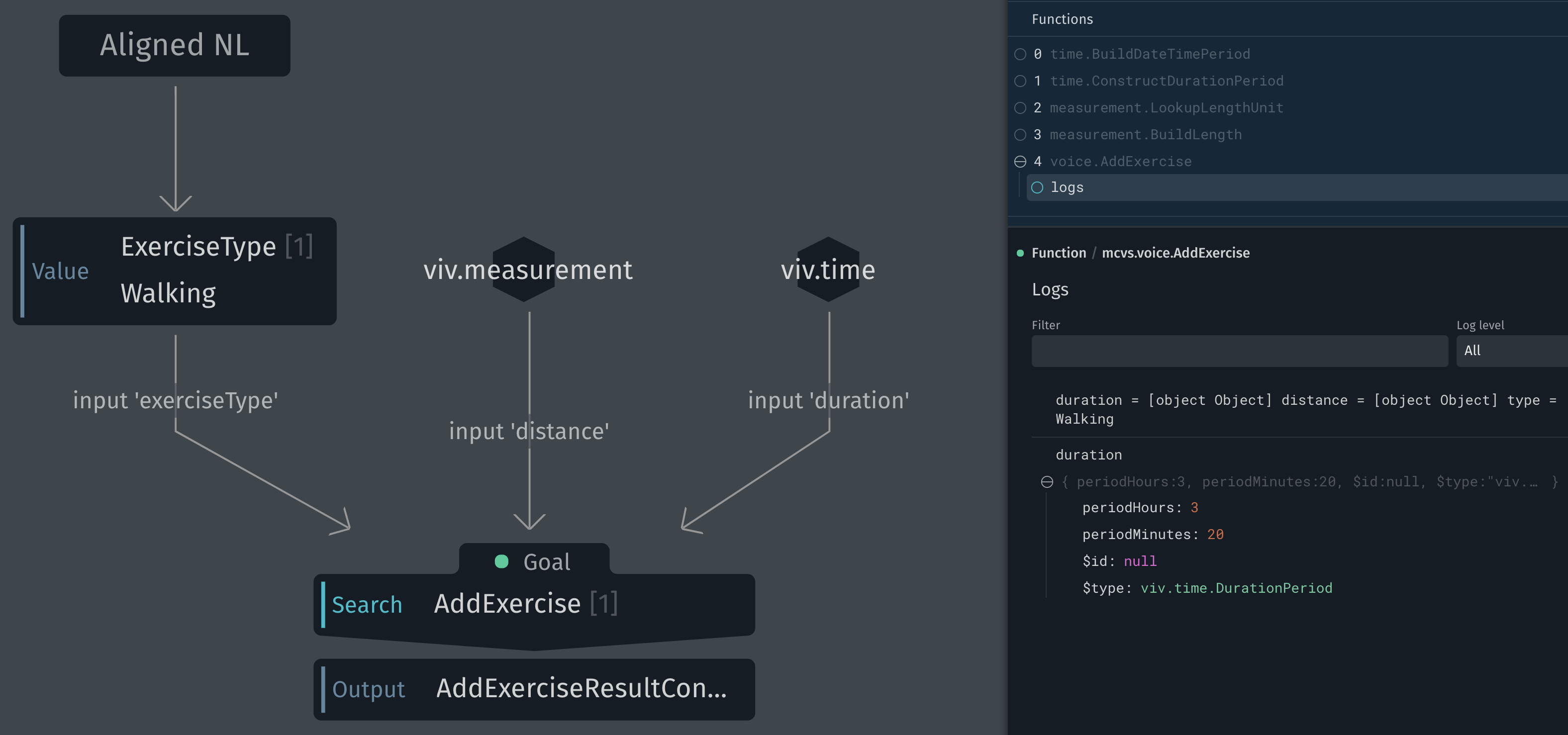Screen dimensions: 1568x735
Task: Click the viv.time hexagon node
Action: click(828, 270)
